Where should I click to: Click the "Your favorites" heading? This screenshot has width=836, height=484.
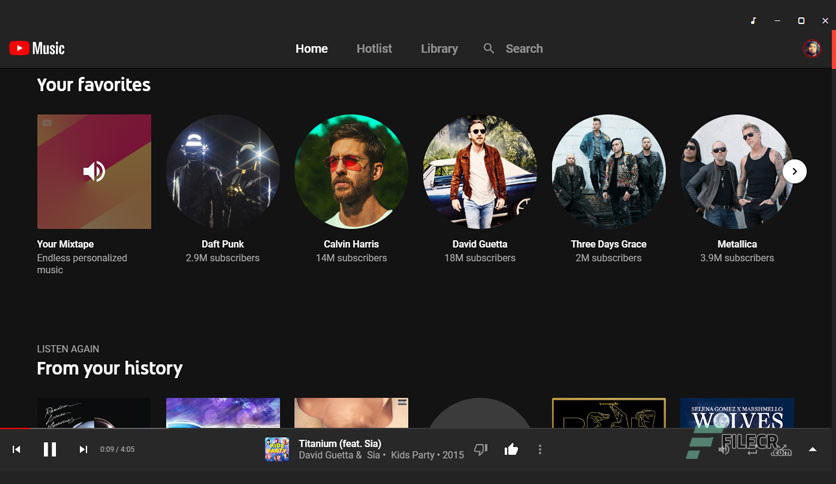[x=93, y=85]
